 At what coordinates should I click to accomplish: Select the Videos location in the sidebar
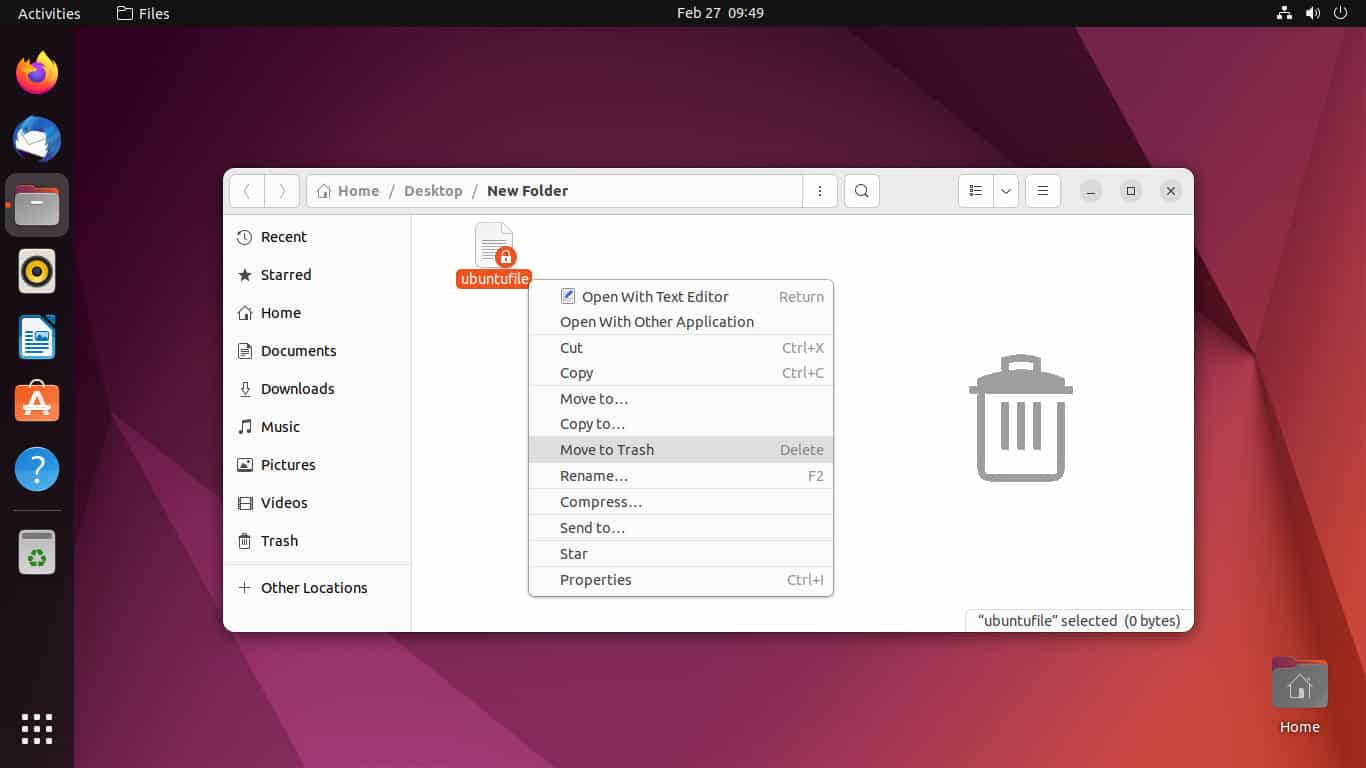(x=284, y=503)
